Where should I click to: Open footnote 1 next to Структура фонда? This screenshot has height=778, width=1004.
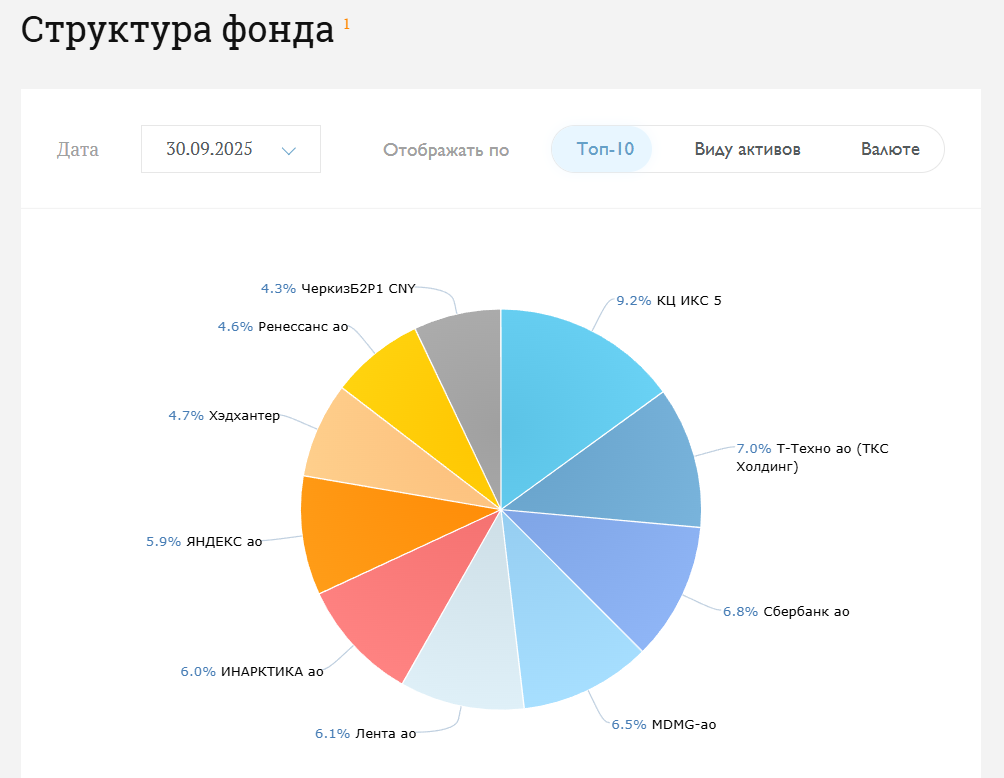click(346, 24)
